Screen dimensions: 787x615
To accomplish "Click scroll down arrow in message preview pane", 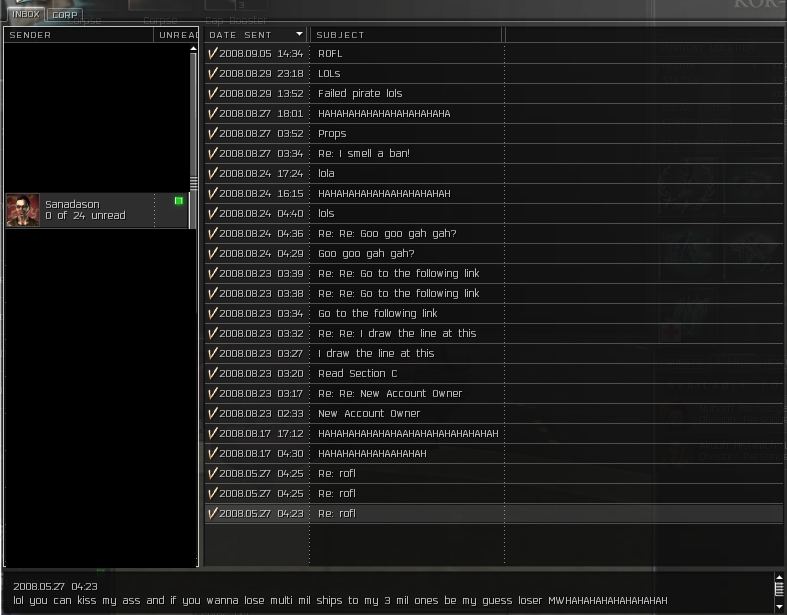I will pyautogui.click(x=779, y=606).
